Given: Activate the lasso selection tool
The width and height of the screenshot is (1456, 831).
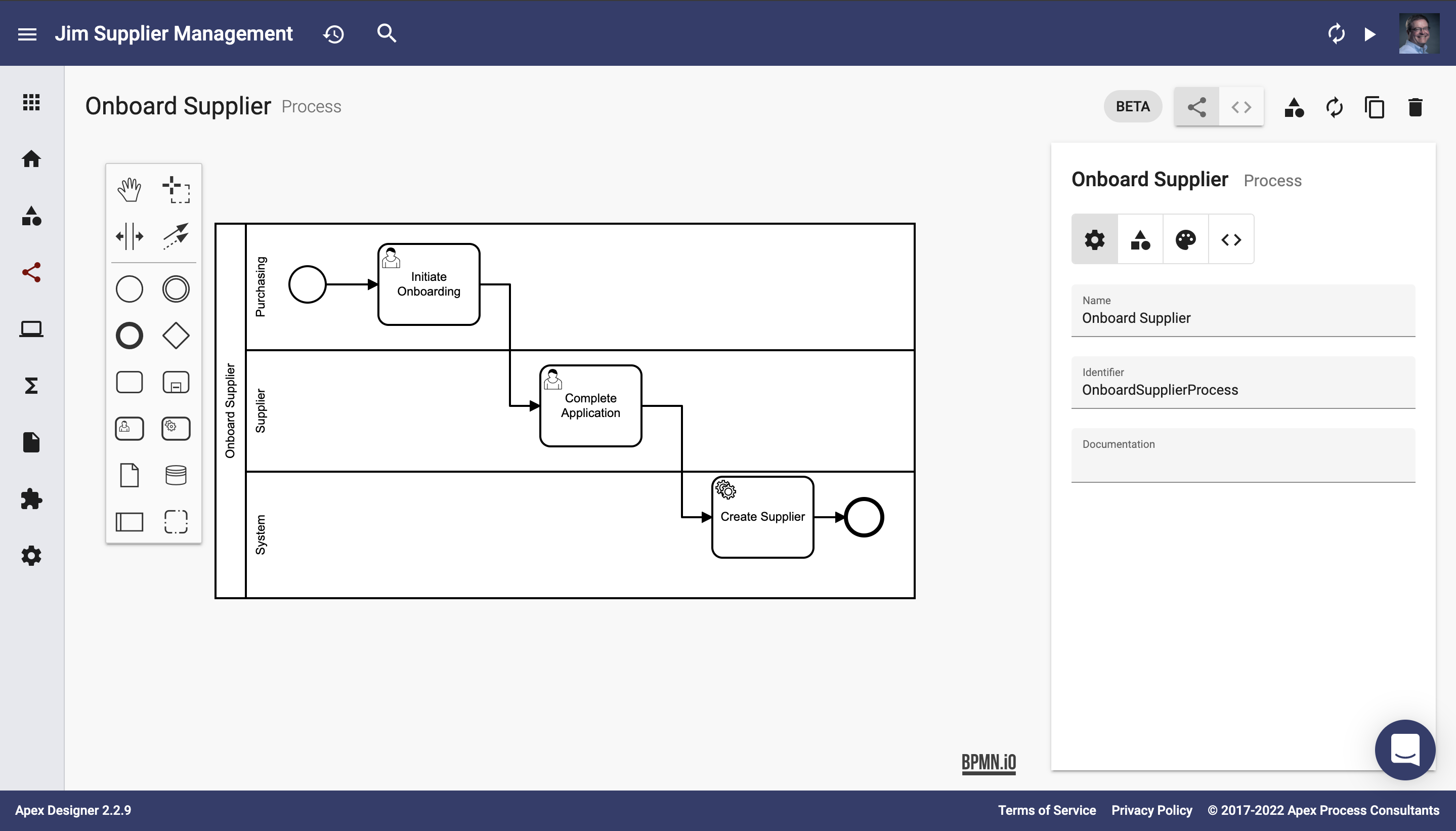Looking at the screenshot, I should click(176, 189).
